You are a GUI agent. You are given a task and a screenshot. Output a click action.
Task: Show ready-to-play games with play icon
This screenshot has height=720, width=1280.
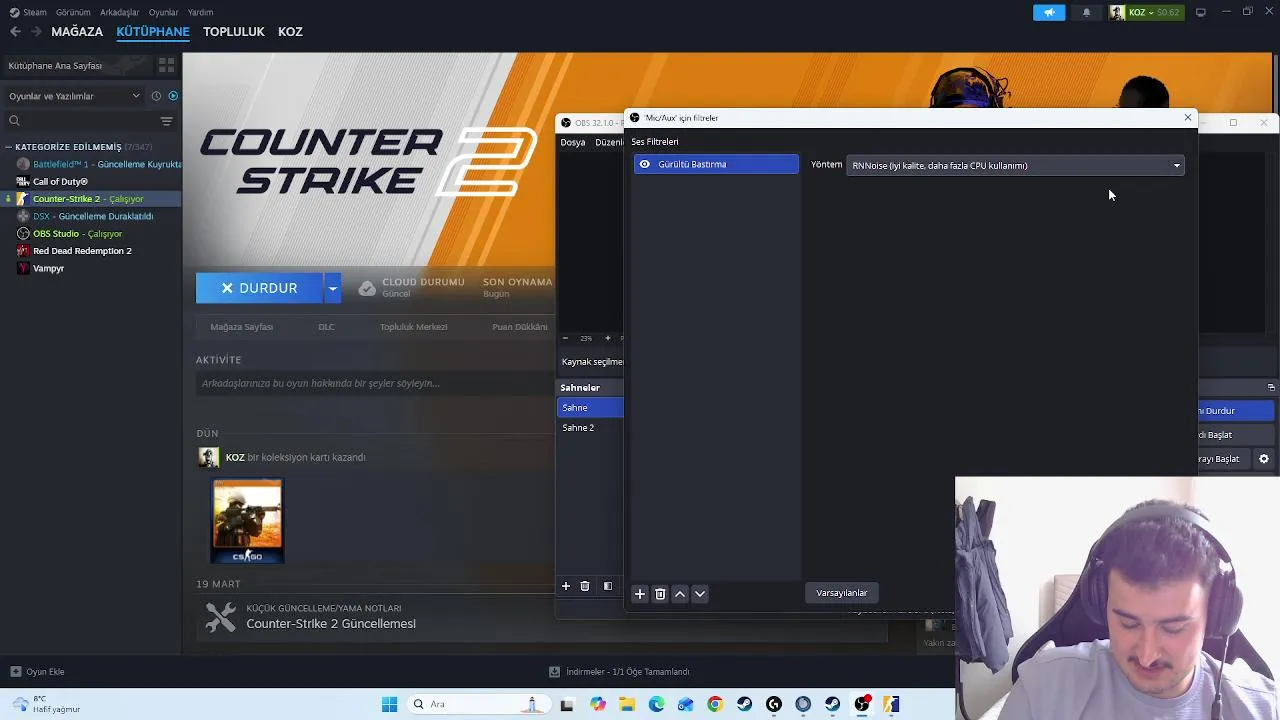tap(173, 96)
